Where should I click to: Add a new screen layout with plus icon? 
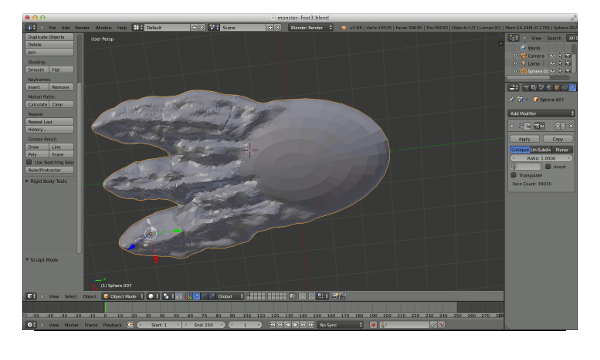tap(194, 28)
